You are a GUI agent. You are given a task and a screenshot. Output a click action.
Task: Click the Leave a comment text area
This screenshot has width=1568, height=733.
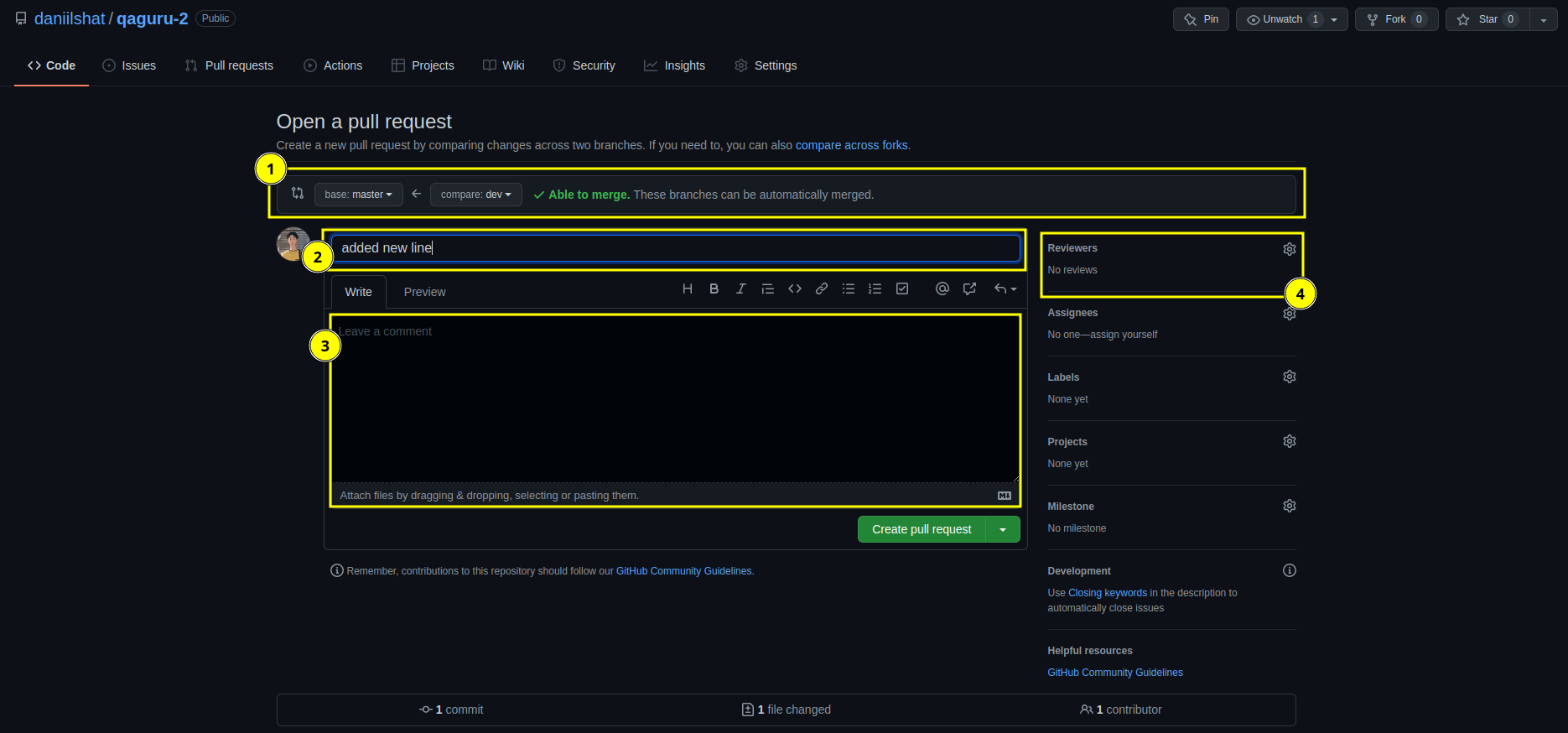coord(676,399)
